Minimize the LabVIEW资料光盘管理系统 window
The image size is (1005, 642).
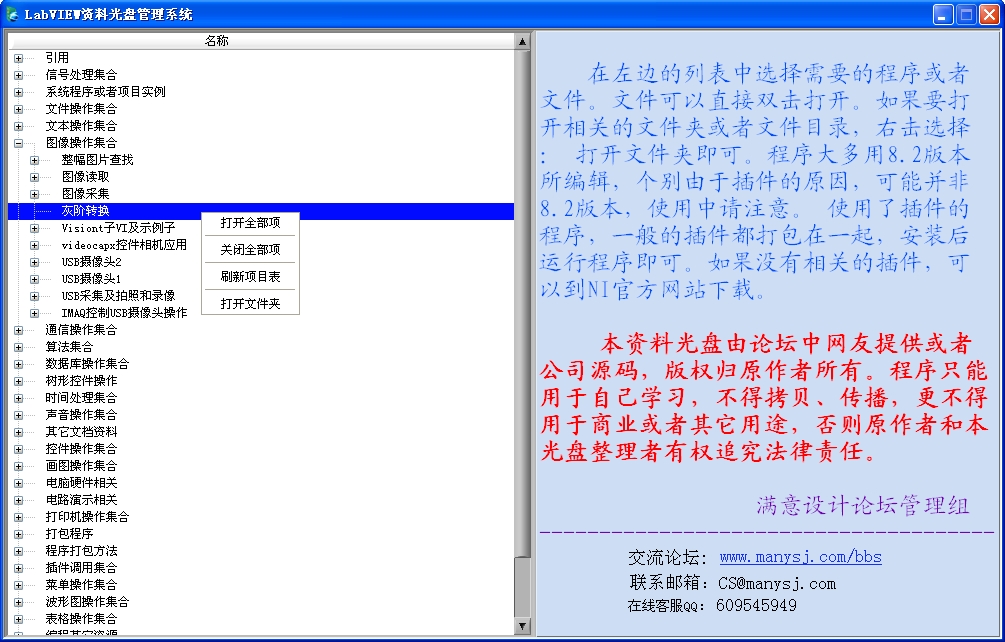[x=943, y=14]
